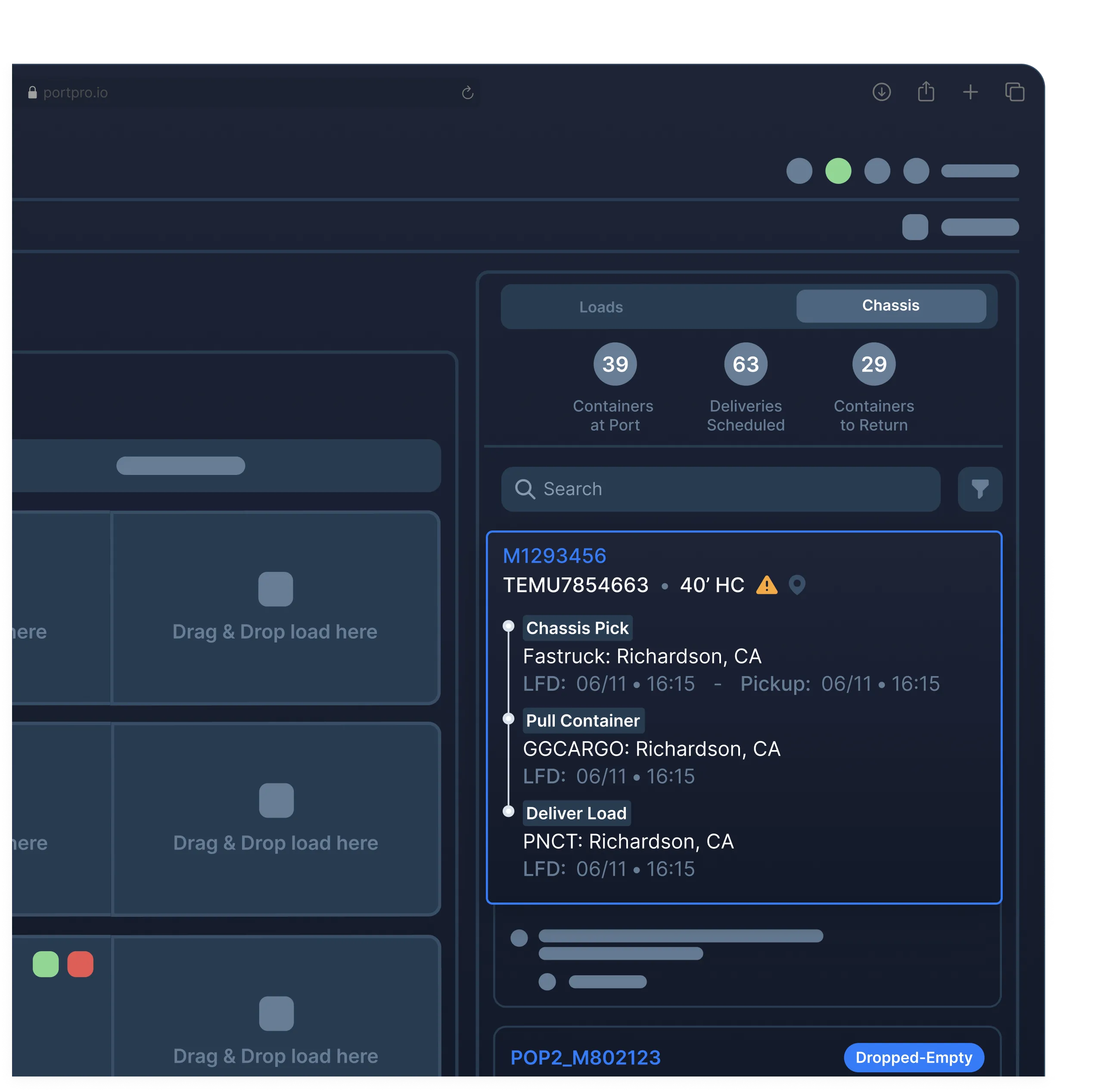Select the 63 Deliveries Scheduled counter
This screenshot has height=1092, width=1113.
pyautogui.click(x=745, y=364)
